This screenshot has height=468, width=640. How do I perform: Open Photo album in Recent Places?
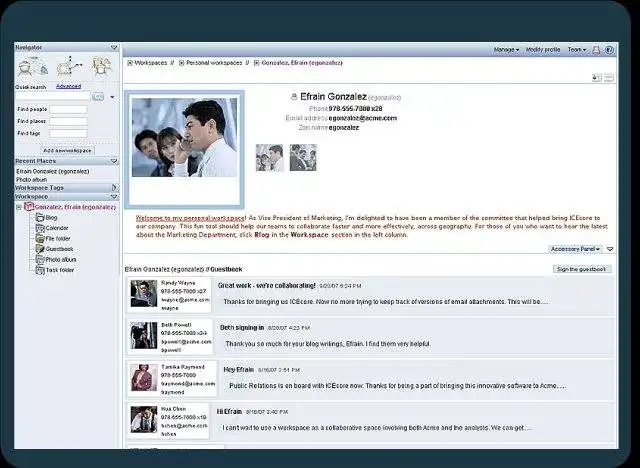click(31, 180)
